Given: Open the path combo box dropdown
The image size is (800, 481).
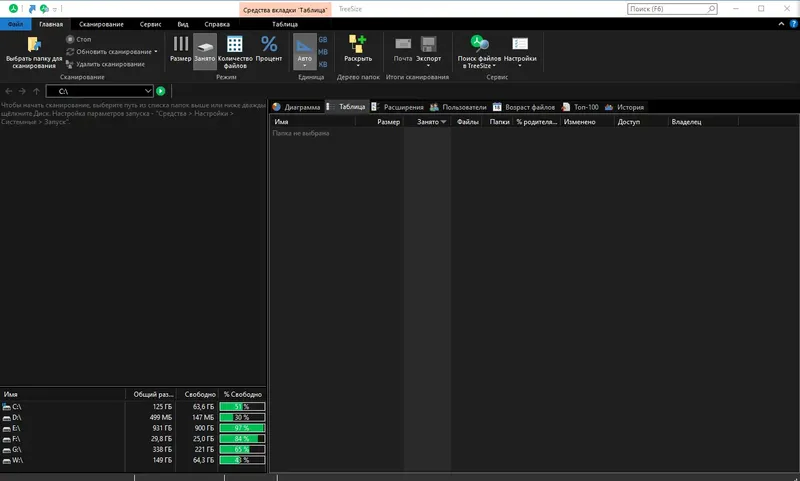Looking at the screenshot, I should pyautogui.click(x=147, y=91).
